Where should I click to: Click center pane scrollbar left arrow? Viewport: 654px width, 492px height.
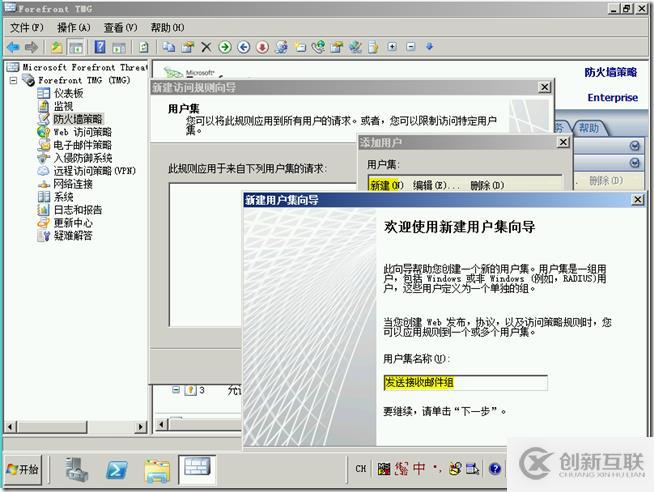tap(162, 425)
